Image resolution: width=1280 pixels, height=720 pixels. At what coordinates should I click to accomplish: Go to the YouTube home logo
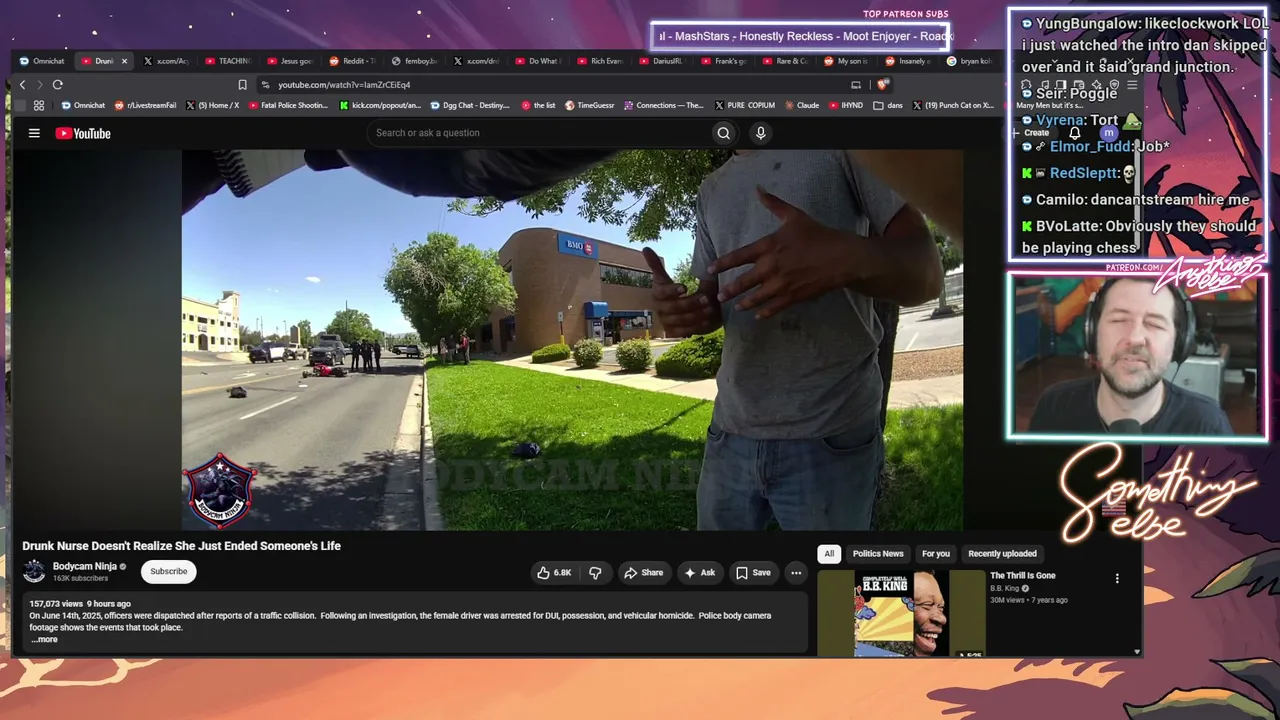point(83,133)
